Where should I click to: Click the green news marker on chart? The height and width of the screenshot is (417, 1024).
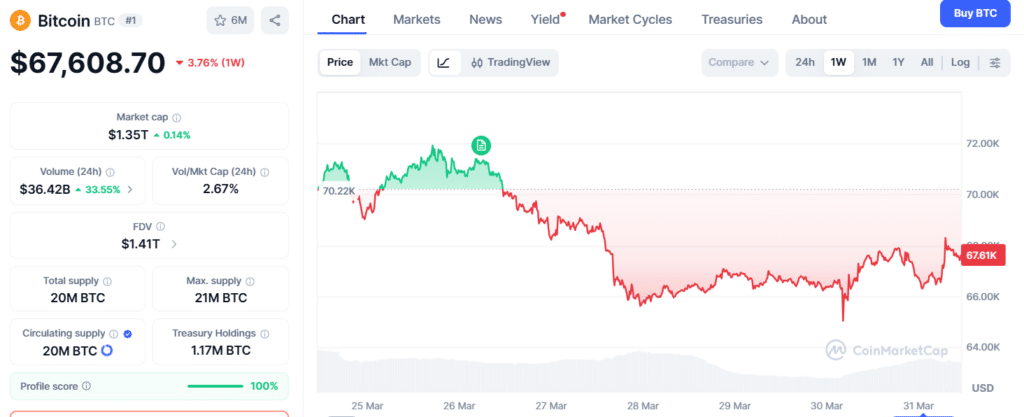[481, 146]
